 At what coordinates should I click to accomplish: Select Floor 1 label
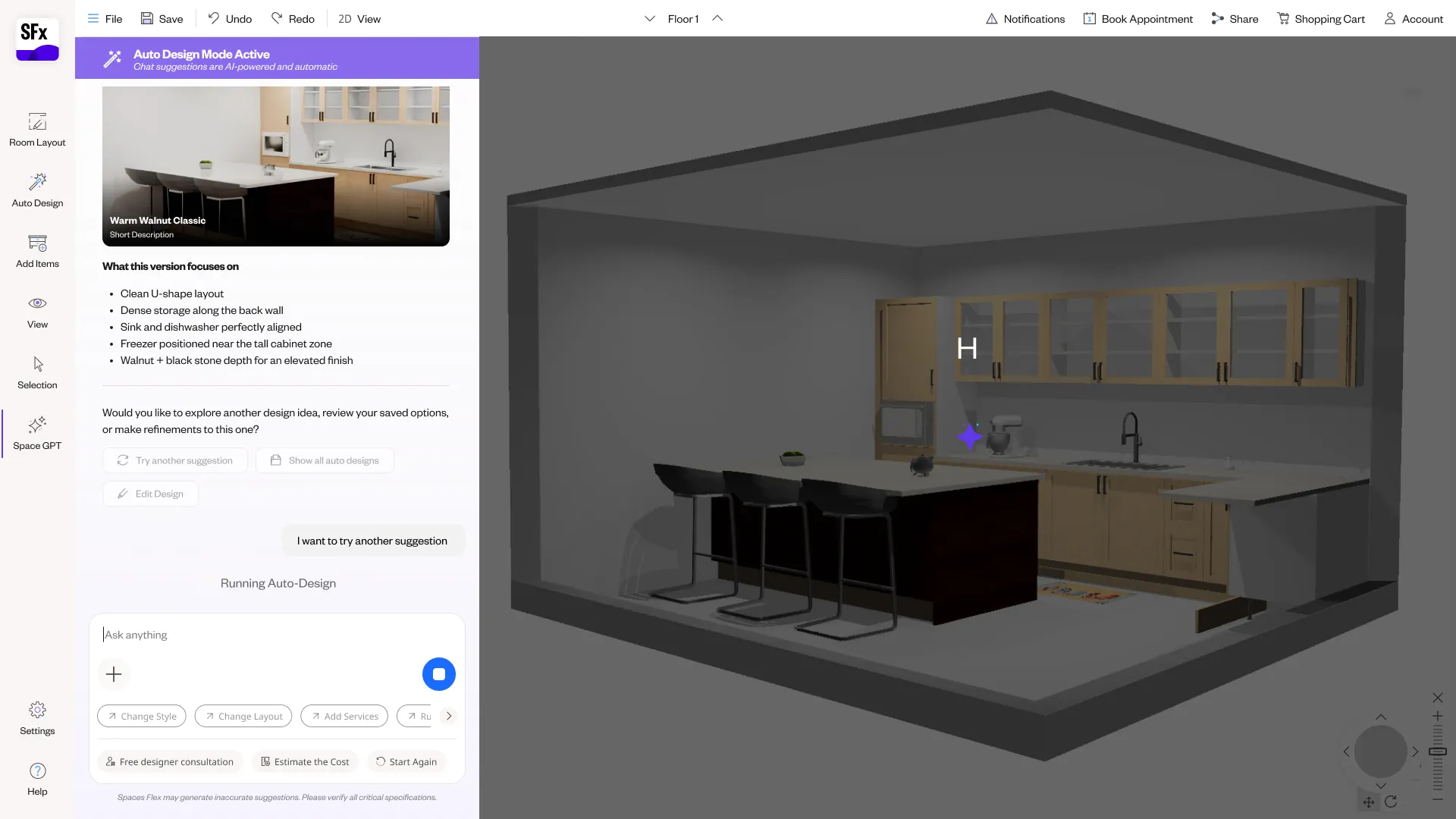683,18
